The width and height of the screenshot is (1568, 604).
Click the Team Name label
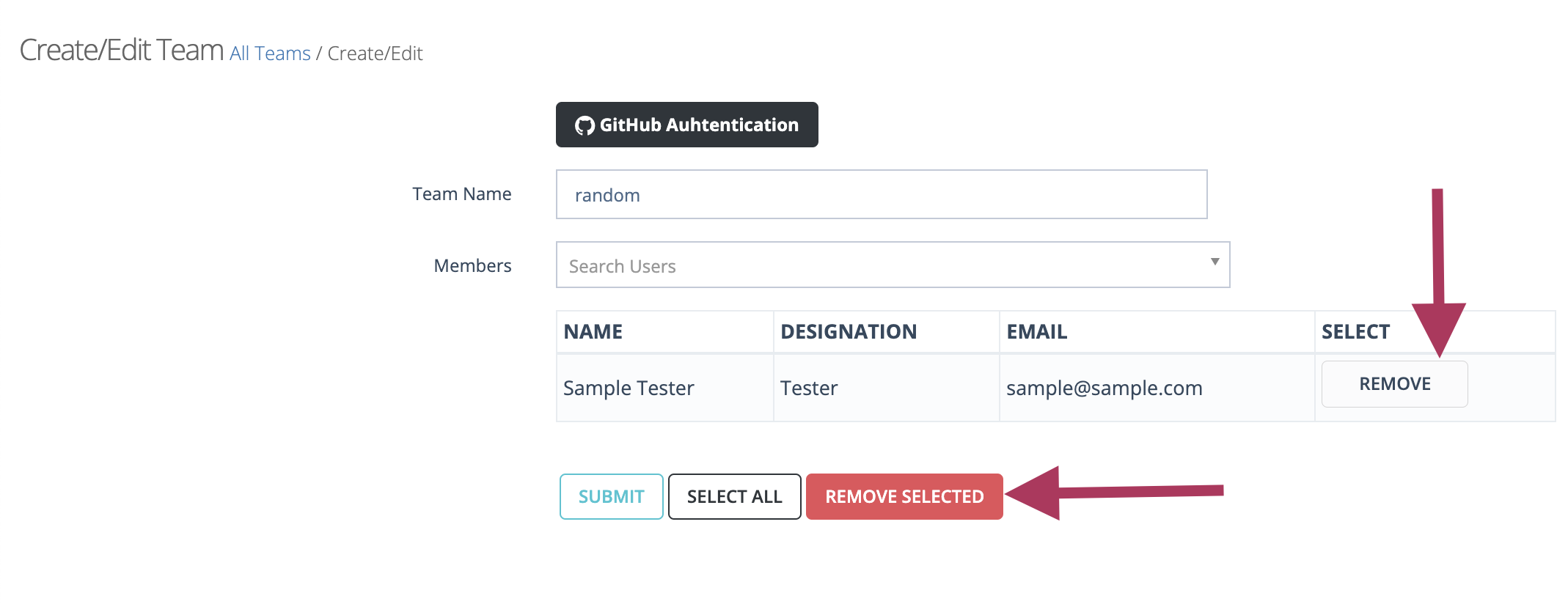click(461, 194)
